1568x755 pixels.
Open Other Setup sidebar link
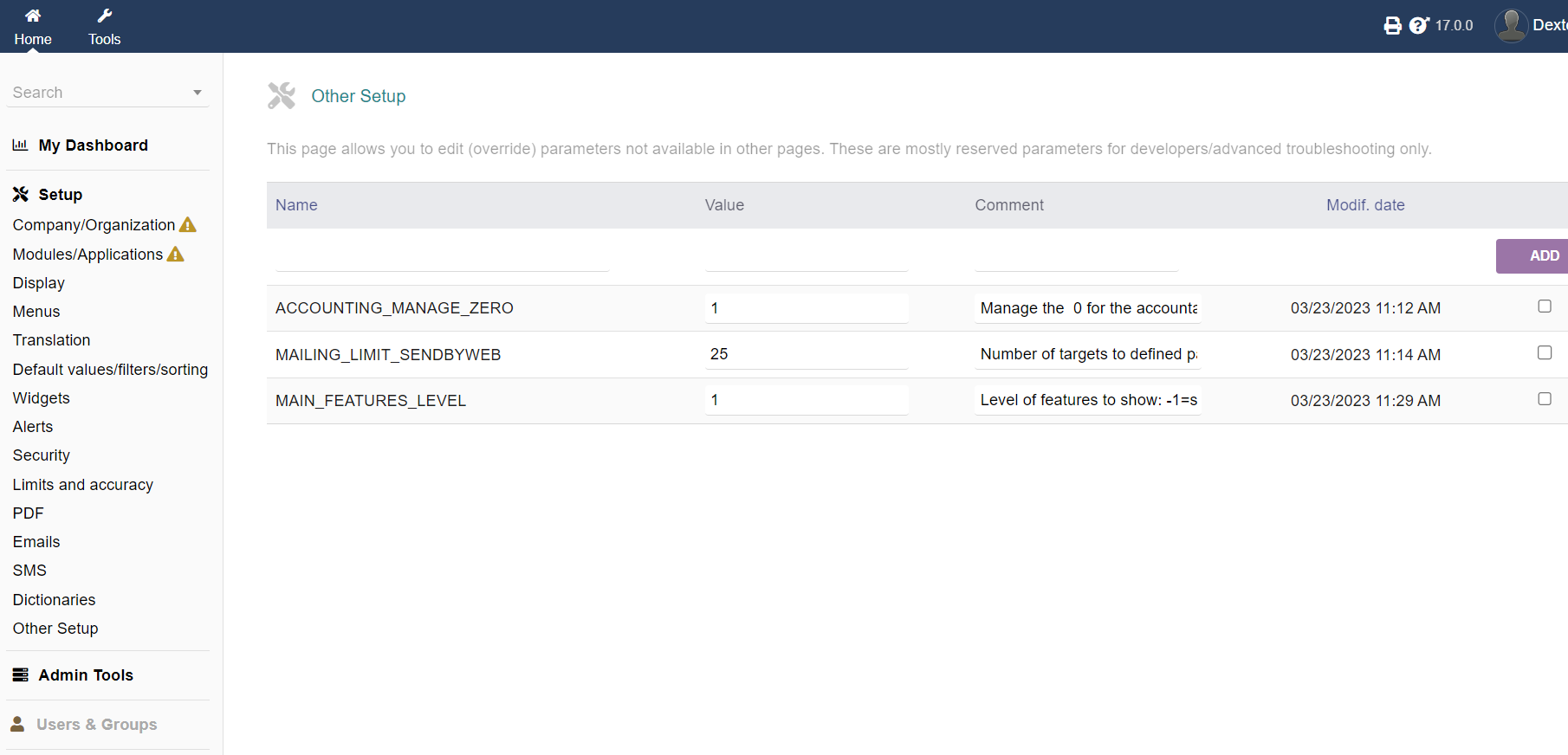(55, 629)
